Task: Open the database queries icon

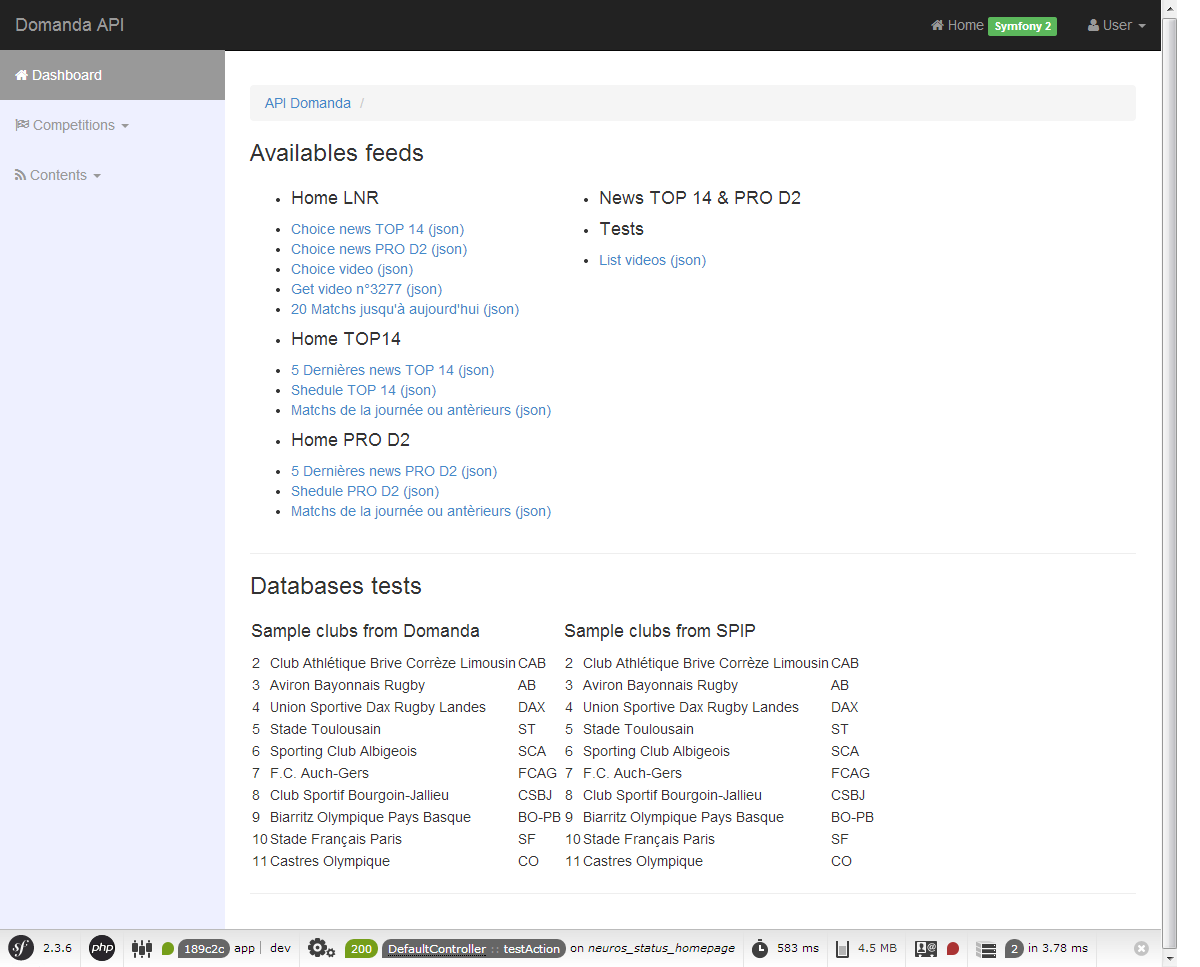Action: (x=986, y=948)
